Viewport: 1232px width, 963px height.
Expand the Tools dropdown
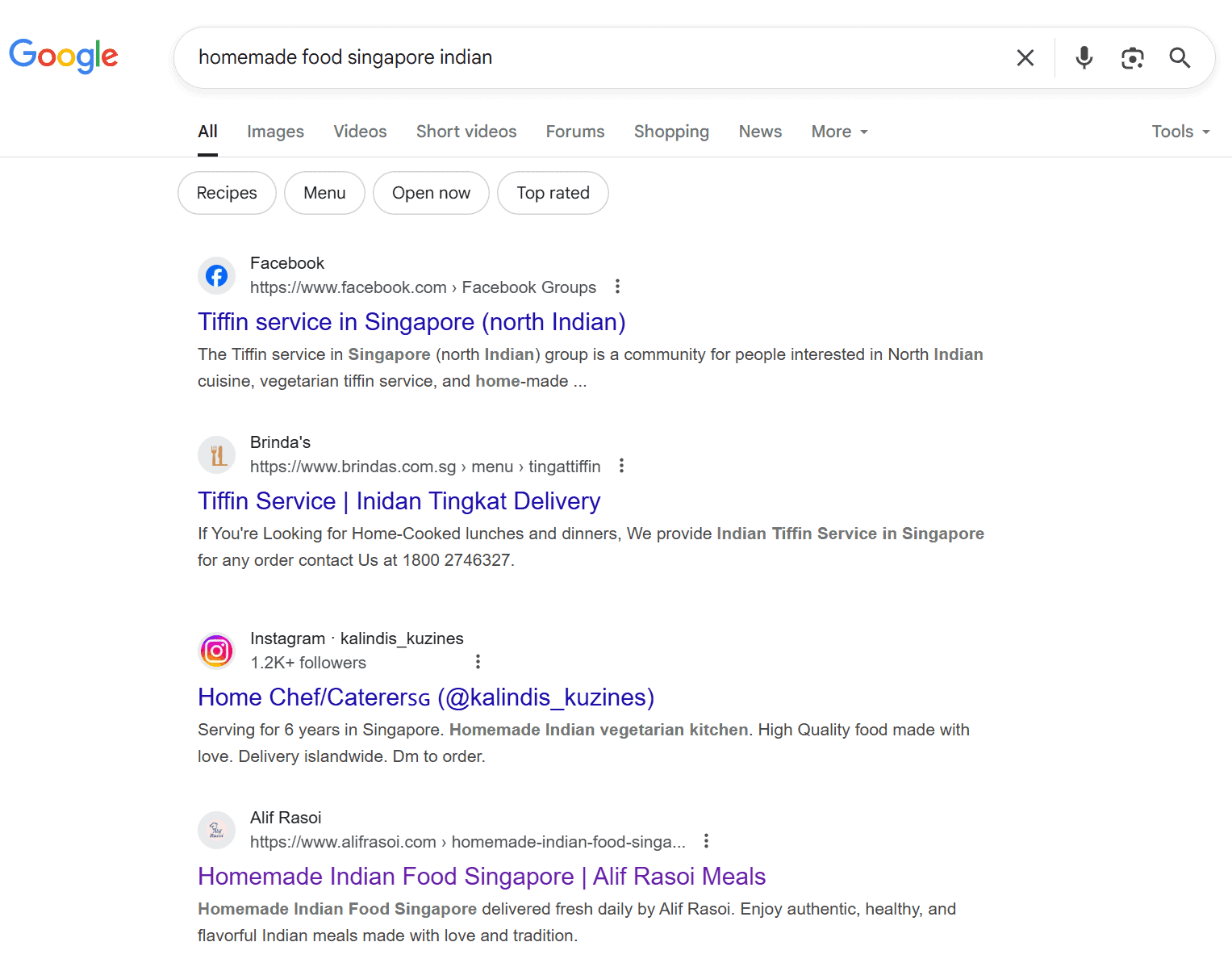[1180, 132]
